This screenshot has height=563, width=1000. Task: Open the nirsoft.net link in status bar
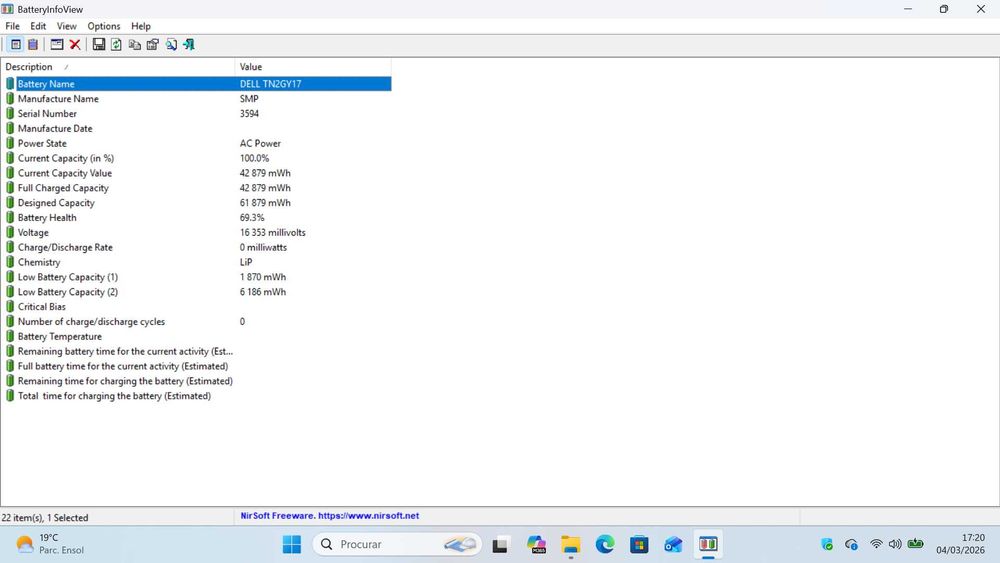coord(369,516)
